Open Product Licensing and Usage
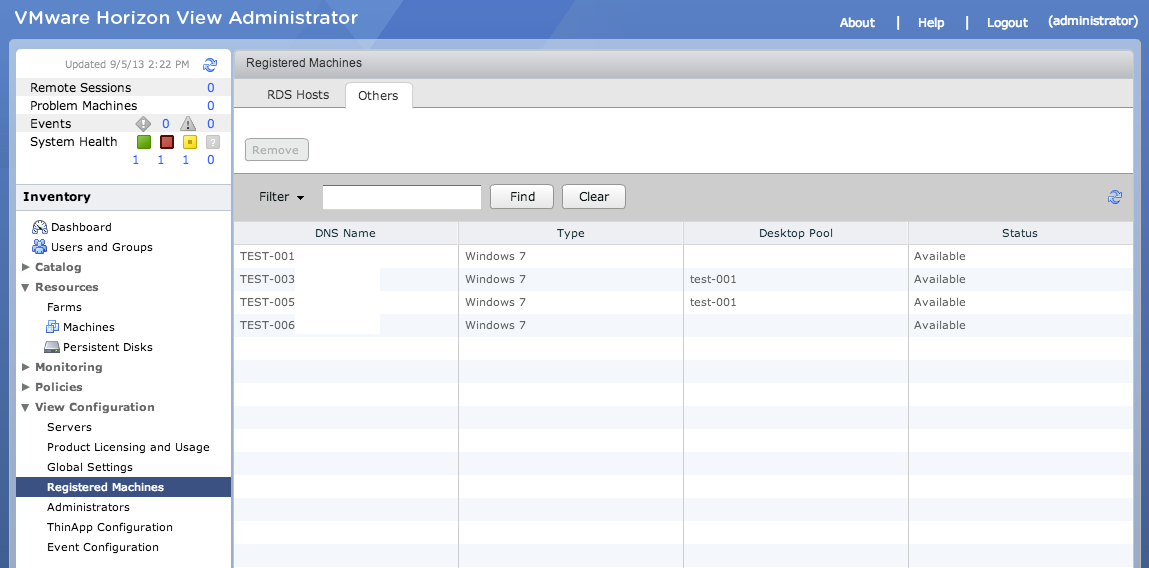 (x=128, y=447)
